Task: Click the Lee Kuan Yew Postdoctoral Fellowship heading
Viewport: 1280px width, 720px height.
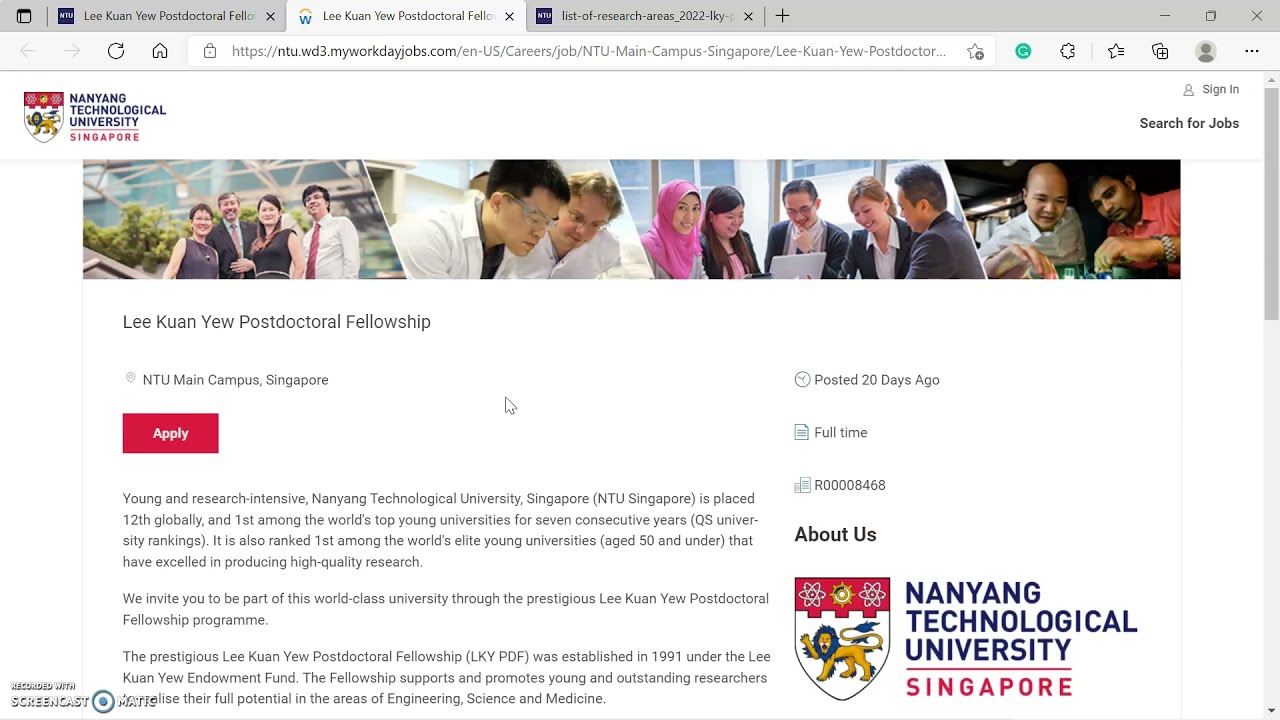Action: tap(277, 322)
